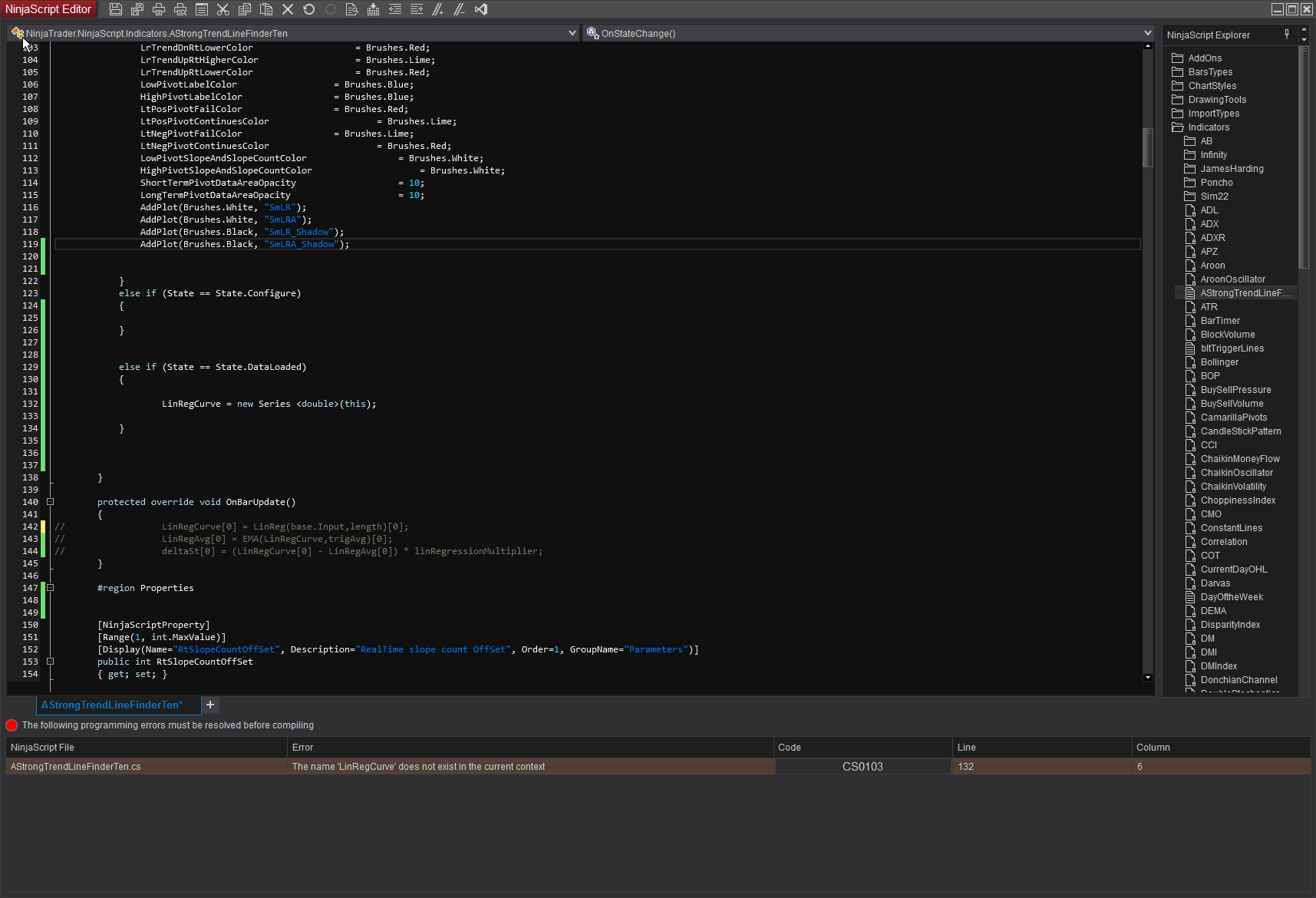This screenshot has height=898, width=1316.
Task: Click the Print icon in the toolbar
Action: point(159,9)
